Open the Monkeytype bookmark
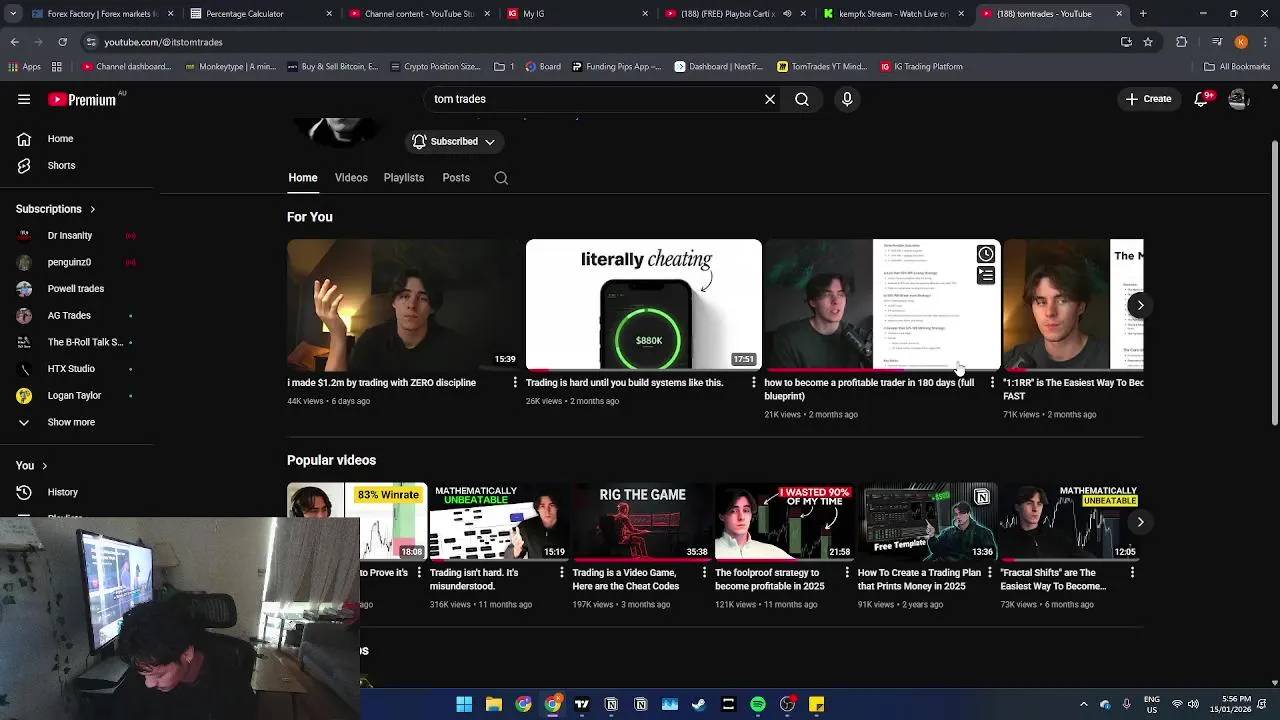The height and width of the screenshot is (720, 1280). [x=231, y=67]
